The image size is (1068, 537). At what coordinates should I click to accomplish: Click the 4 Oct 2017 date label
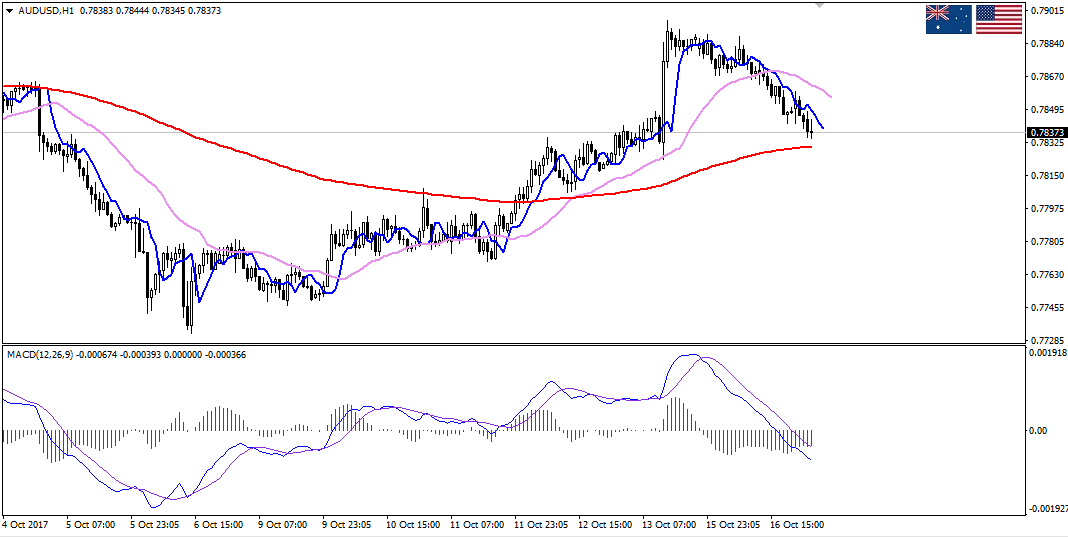coord(24,525)
